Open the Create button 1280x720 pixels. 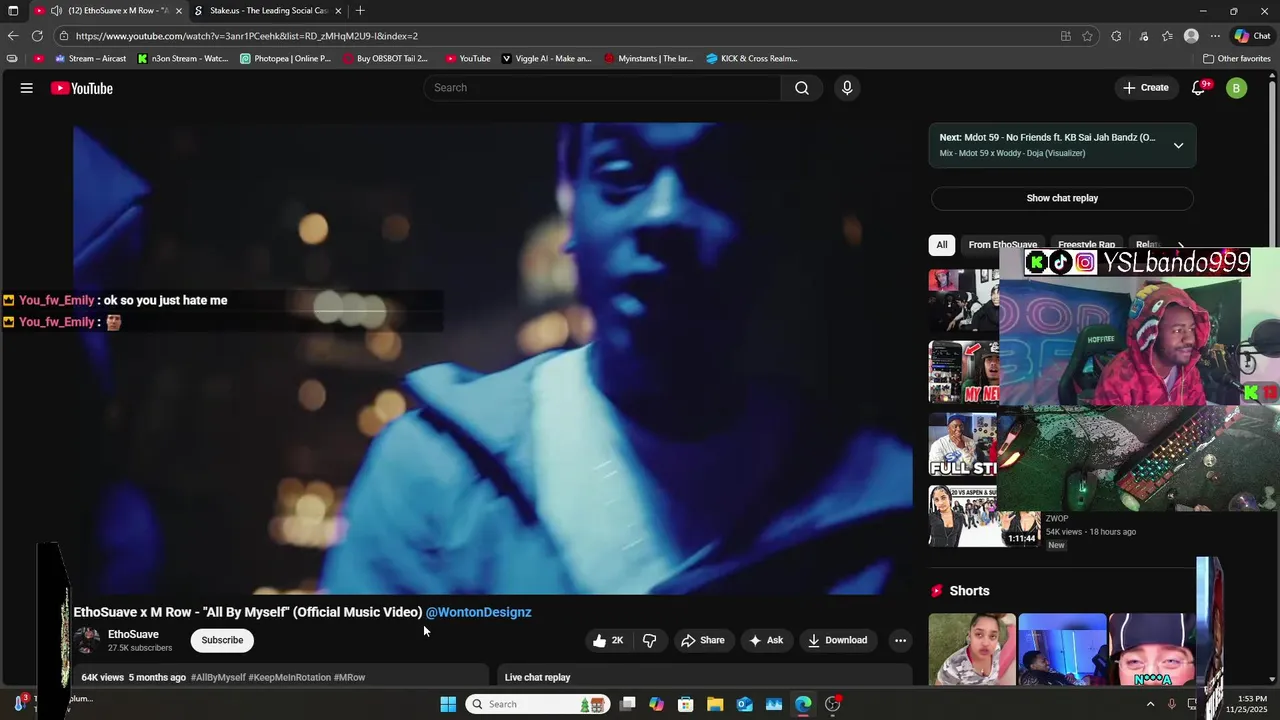pos(1146,88)
